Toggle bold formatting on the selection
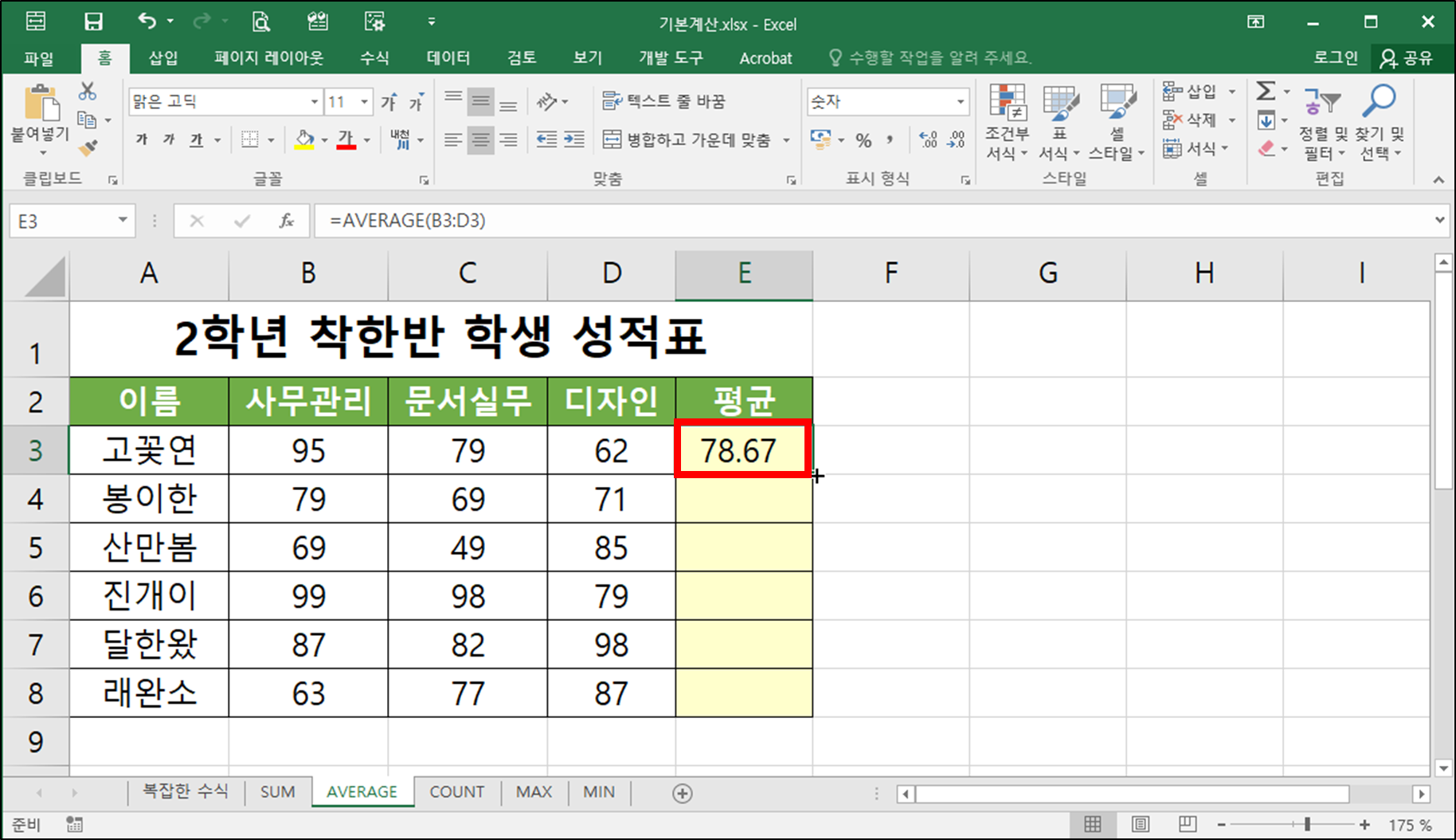This screenshot has height=840, width=1456. point(140,139)
